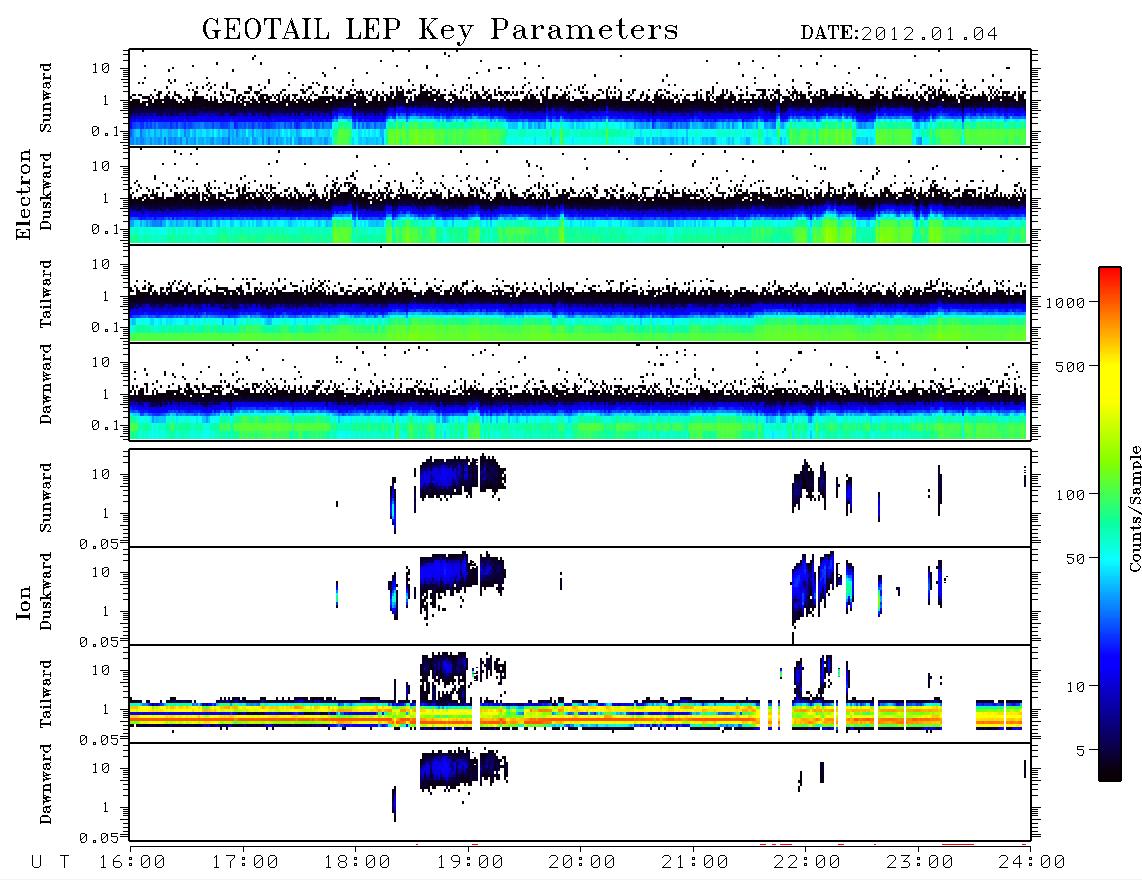Image resolution: width=1142 pixels, height=880 pixels.
Task: Click the 24:00 time tick label
Action: tap(1032, 863)
